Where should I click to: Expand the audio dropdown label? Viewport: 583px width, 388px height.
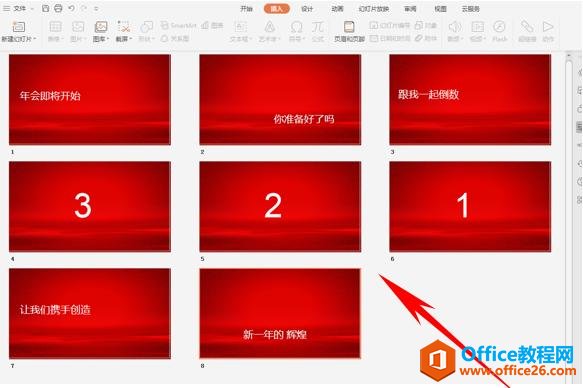tap(455, 39)
